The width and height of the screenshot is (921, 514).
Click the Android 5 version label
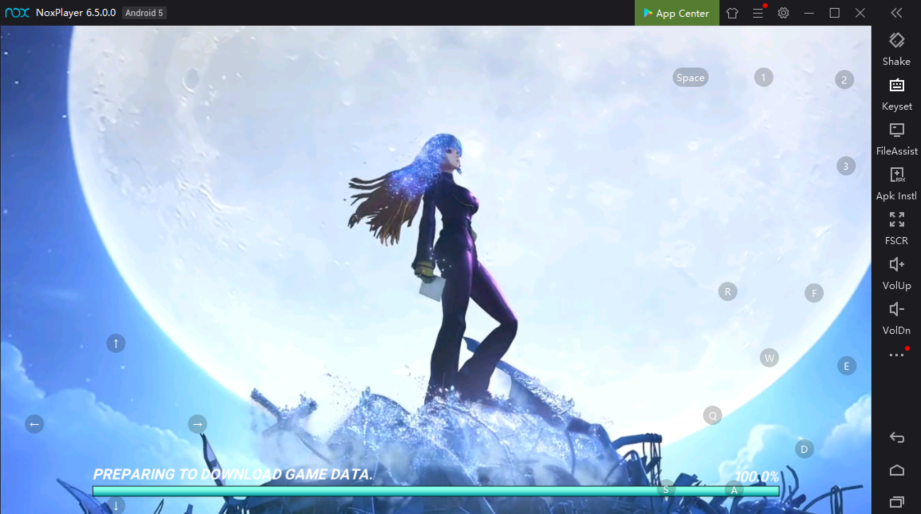(144, 13)
